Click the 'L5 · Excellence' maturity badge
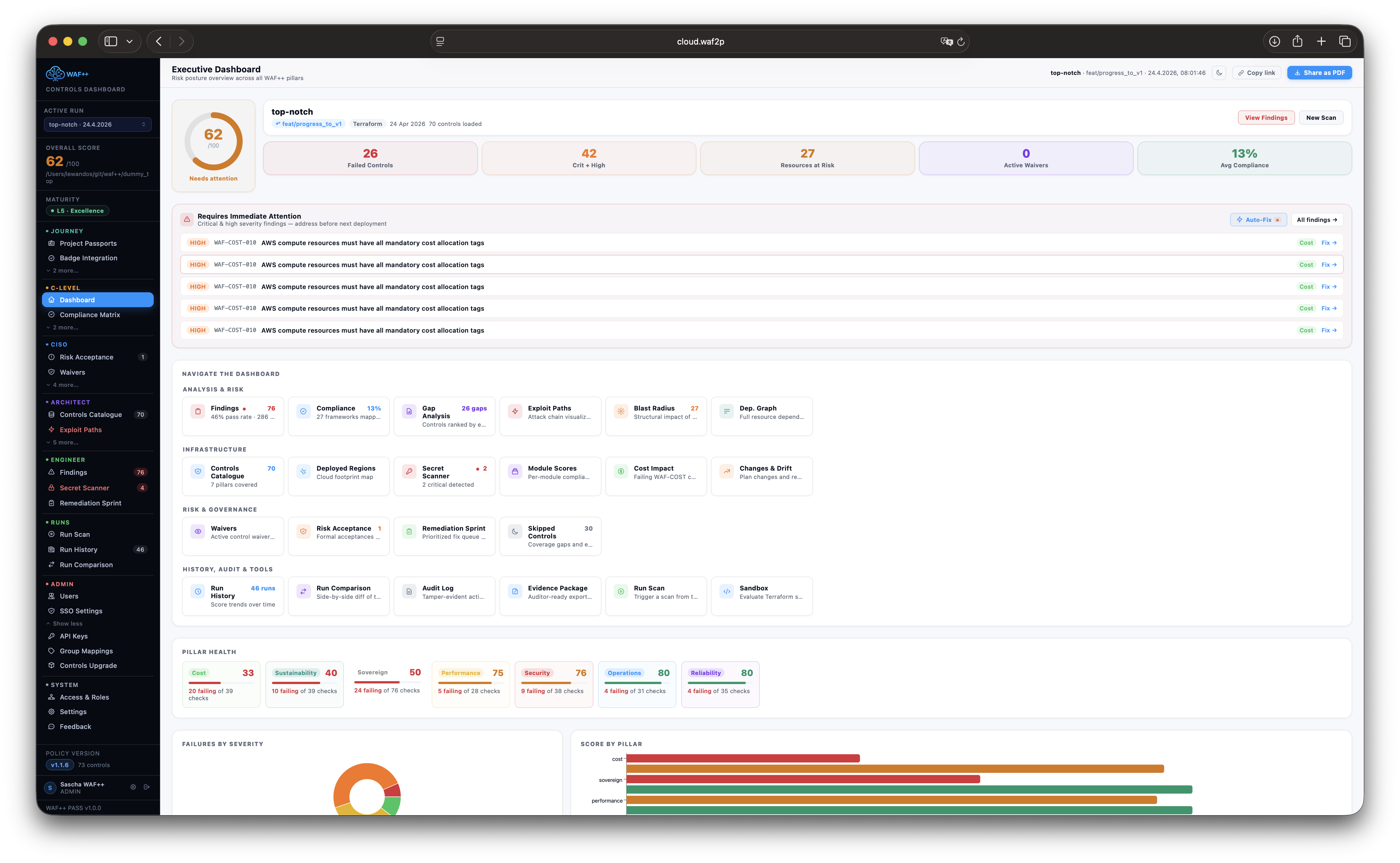Image resolution: width=1400 pixels, height=863 pixels. pos(77,211)
